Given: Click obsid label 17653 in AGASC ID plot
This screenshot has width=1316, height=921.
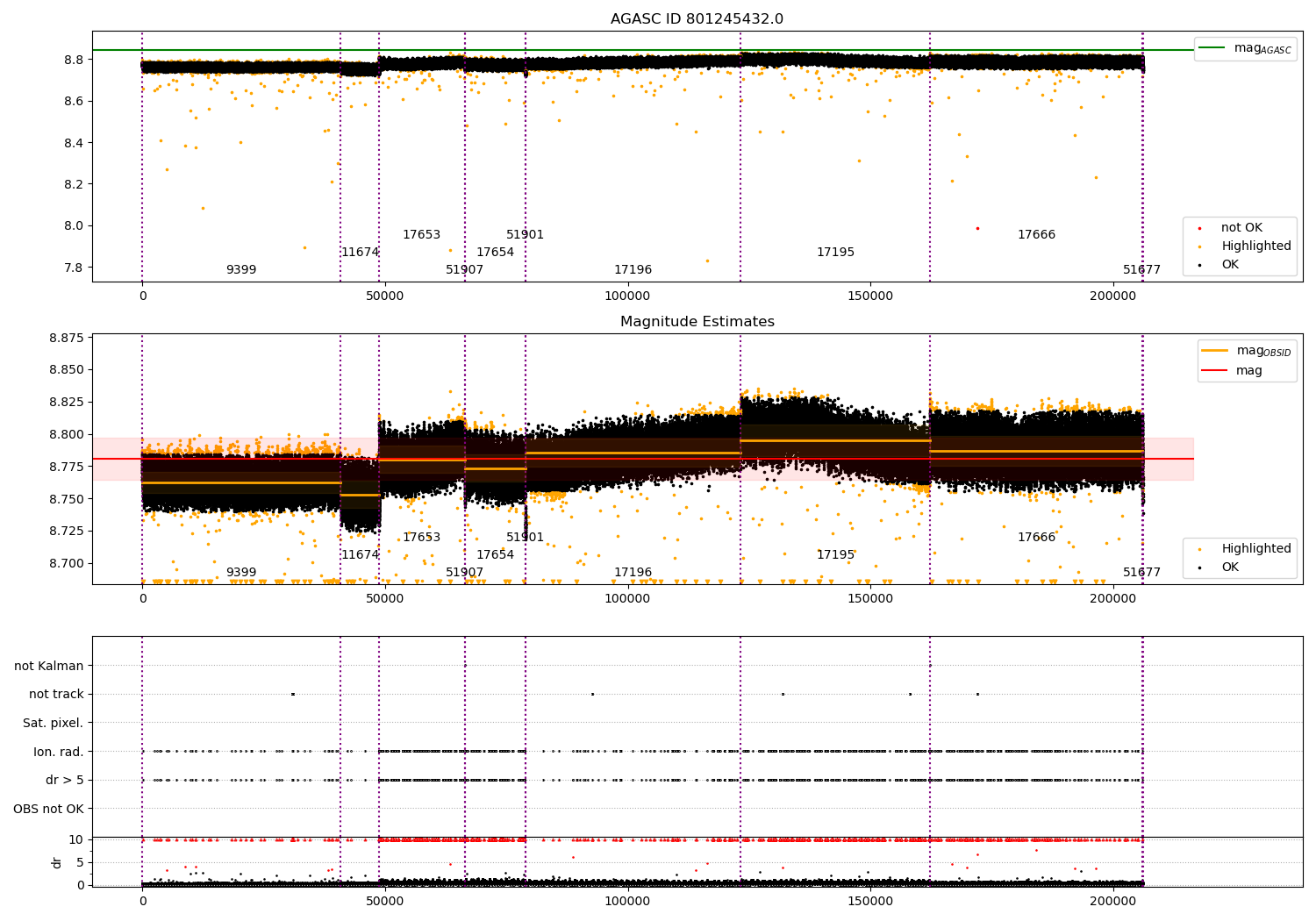Looking at the screenshot, I should tap(421, 235).
